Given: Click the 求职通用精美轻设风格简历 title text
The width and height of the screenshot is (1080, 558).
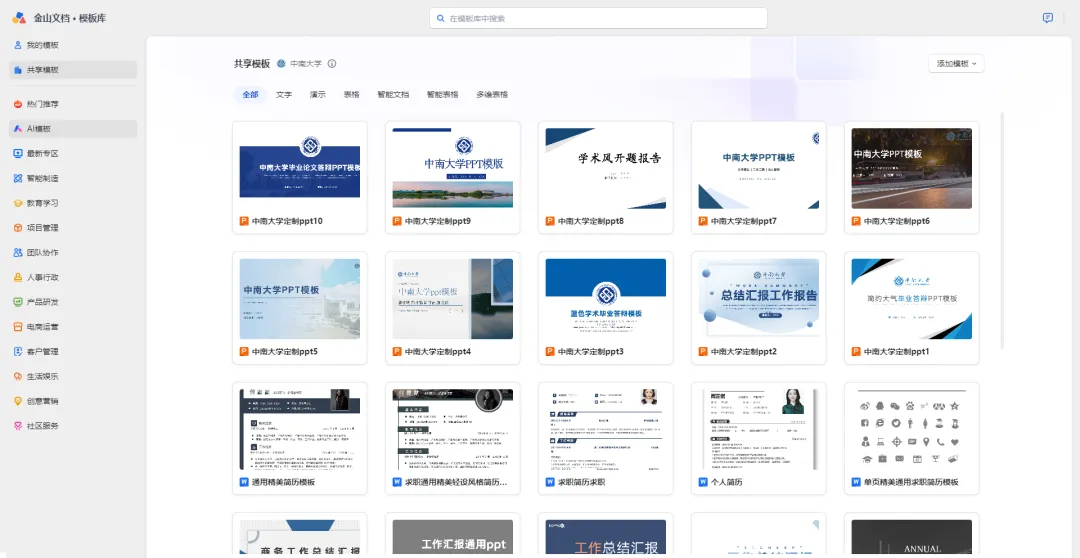Looking at the screenshot, I should click(x=456, y=482).
